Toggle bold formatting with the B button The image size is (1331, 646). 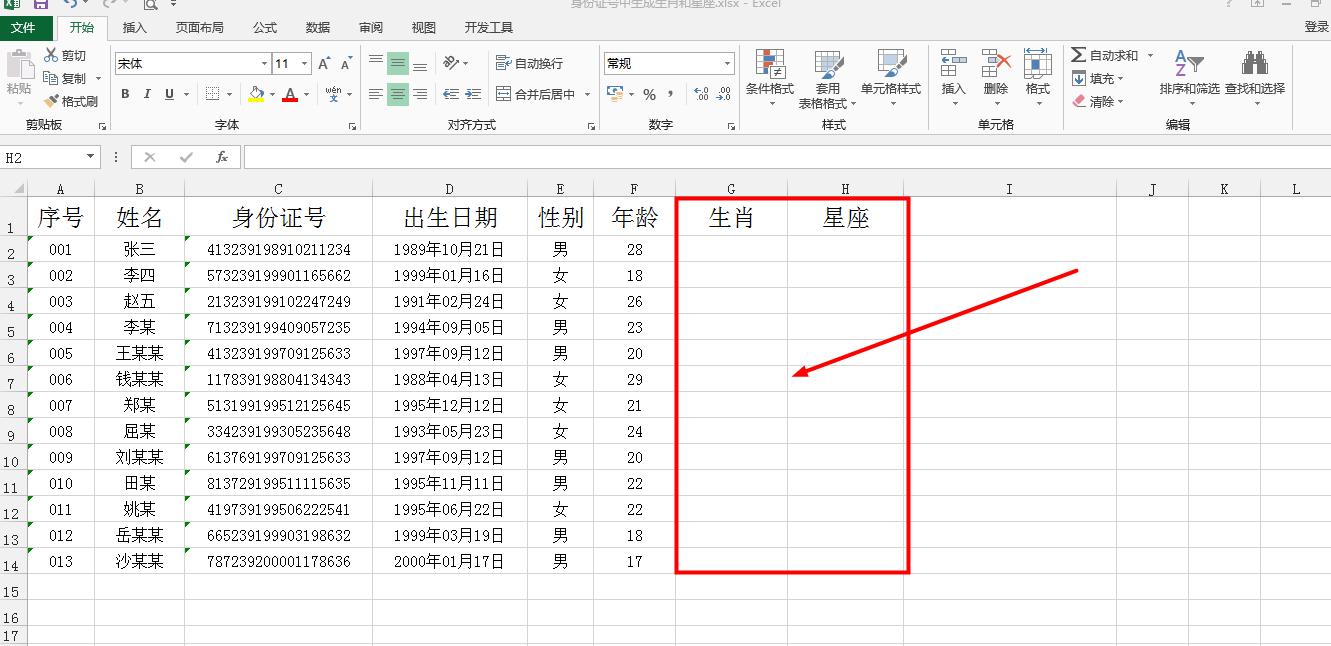(125, 94)
